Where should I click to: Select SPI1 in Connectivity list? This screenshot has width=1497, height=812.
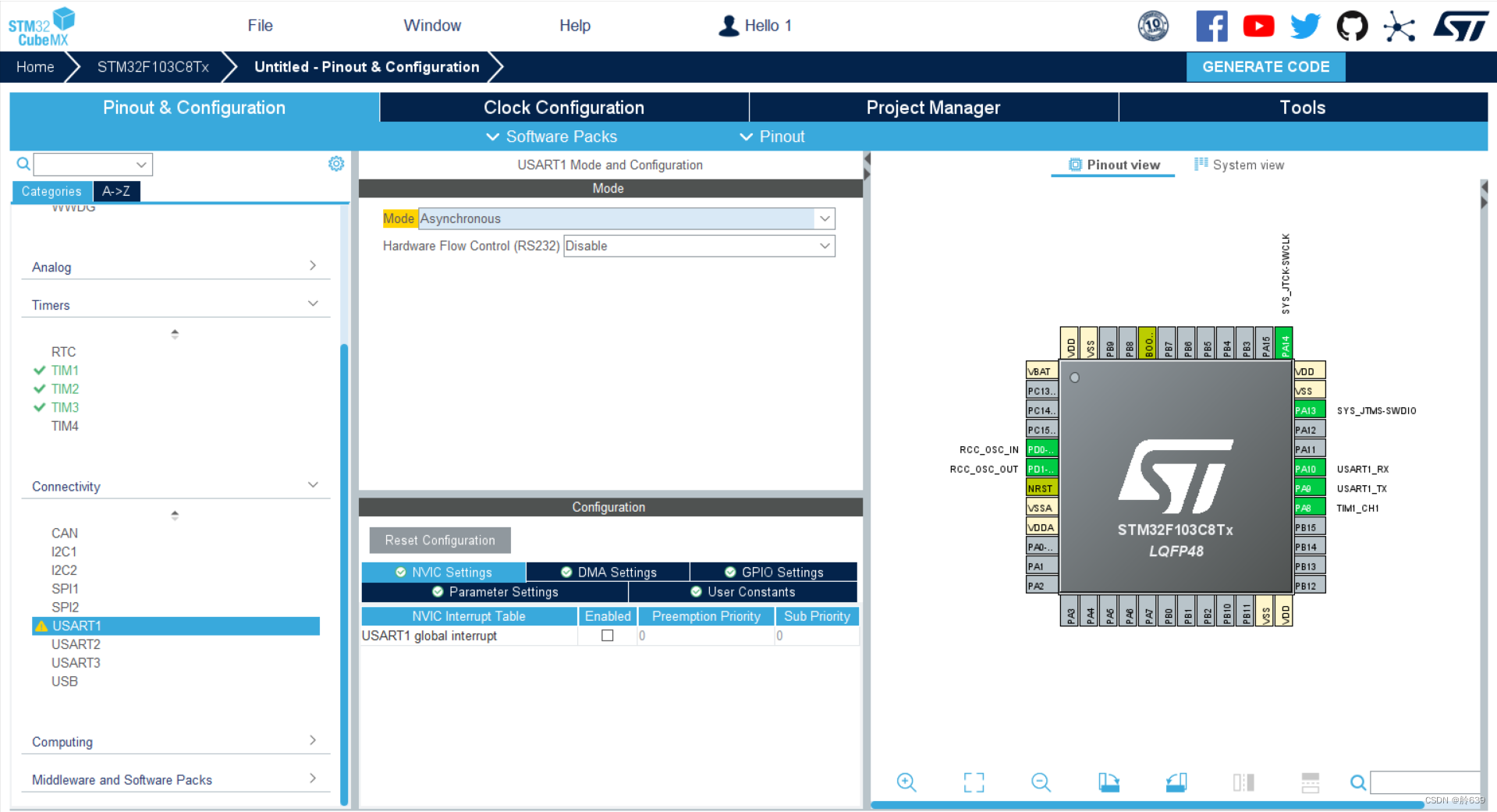pyautogui.click(x=65, y=589)
